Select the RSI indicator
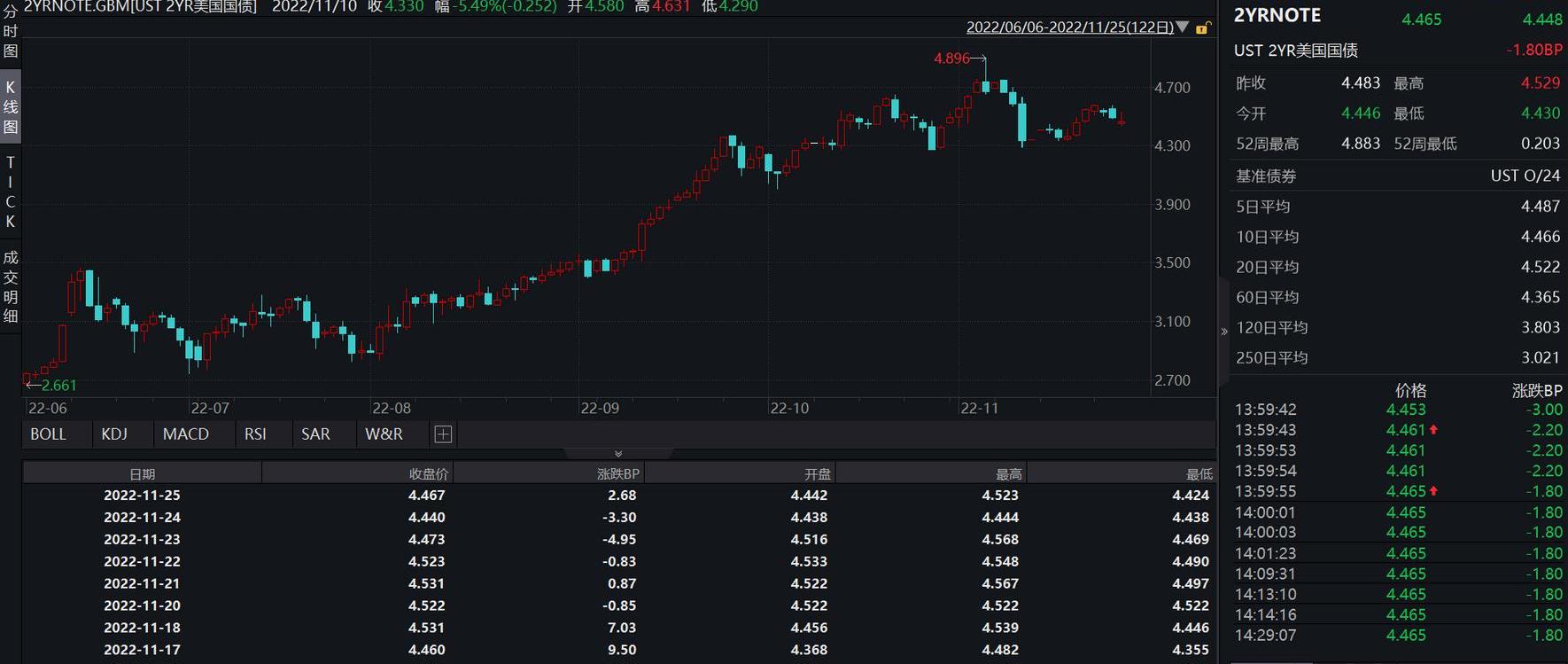 (x=255, y=434)
